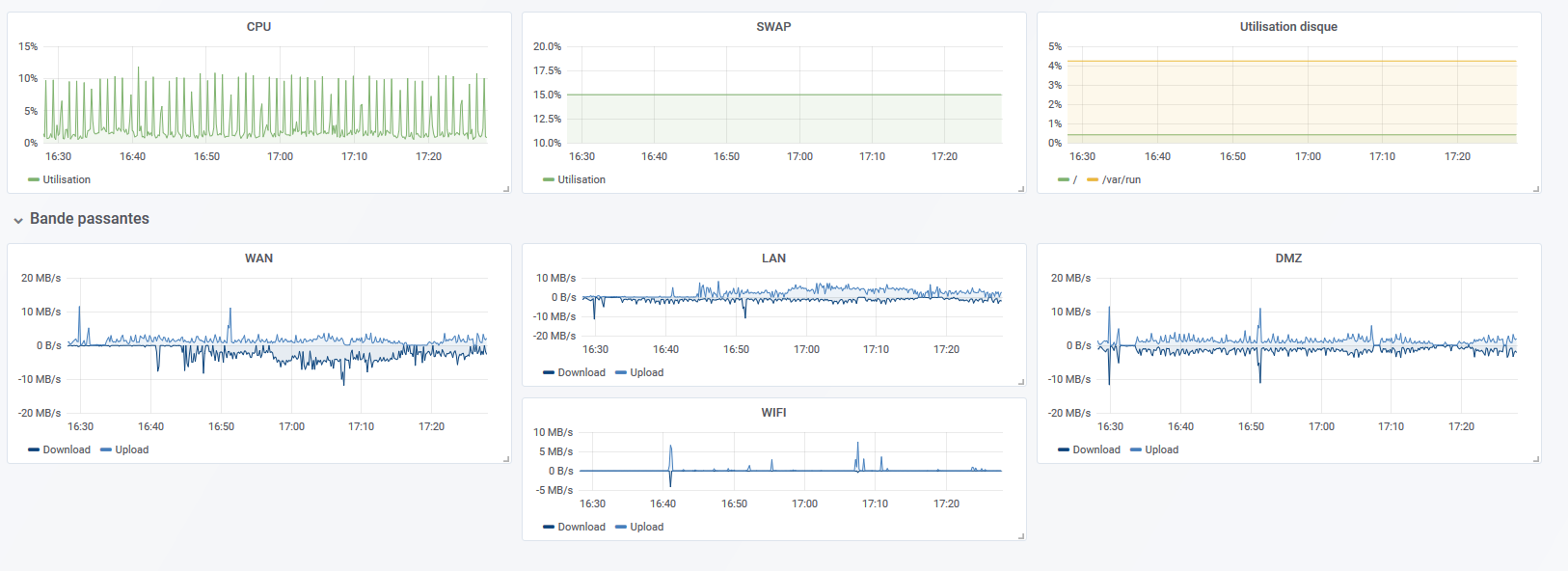The image size is (1568, 571).
Task: Click the 3% label on disk usage y-axis
Action: (x=1055, y=85)
